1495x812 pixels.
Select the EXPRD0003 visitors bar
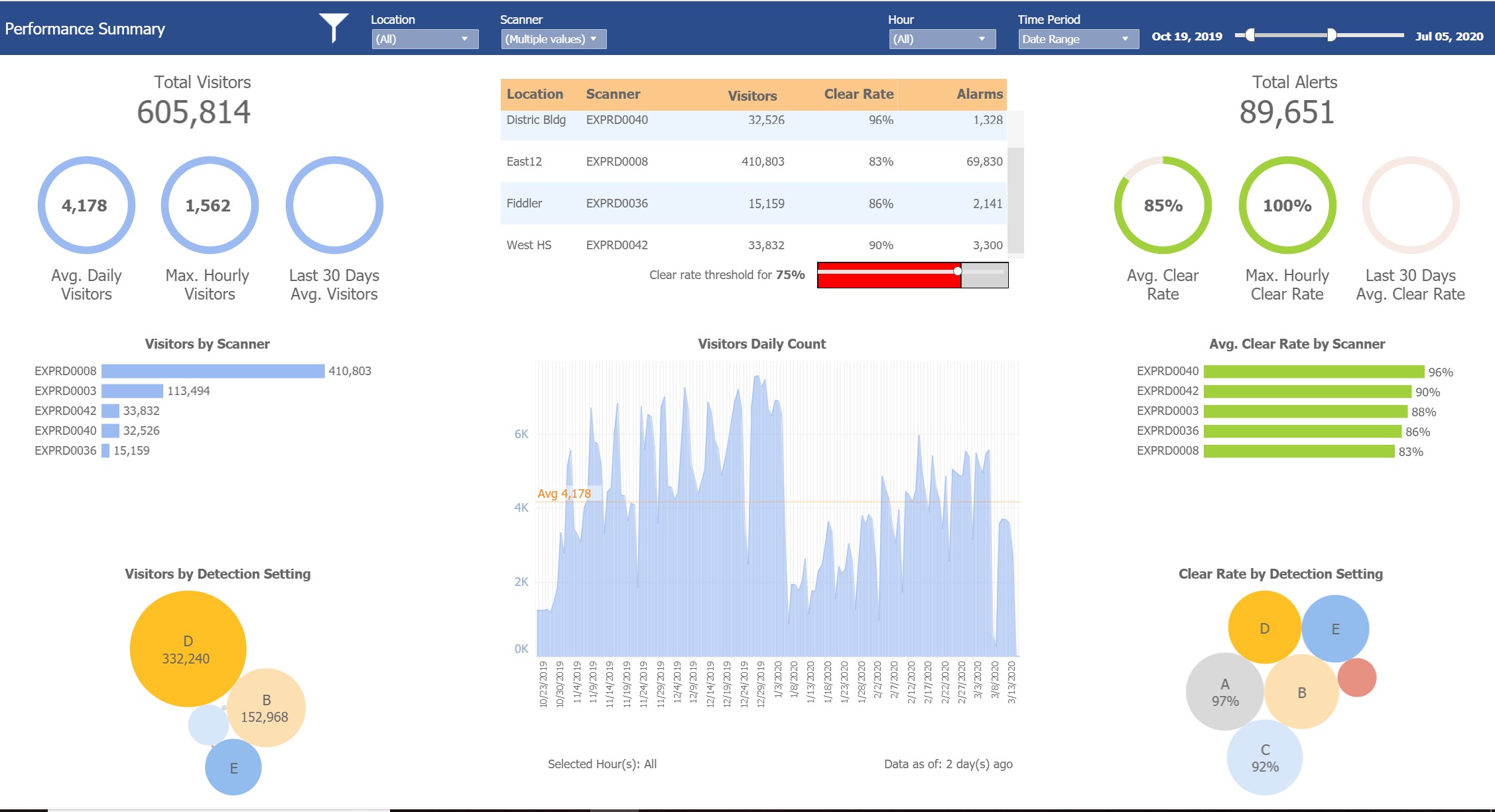(x=132, y=391)
